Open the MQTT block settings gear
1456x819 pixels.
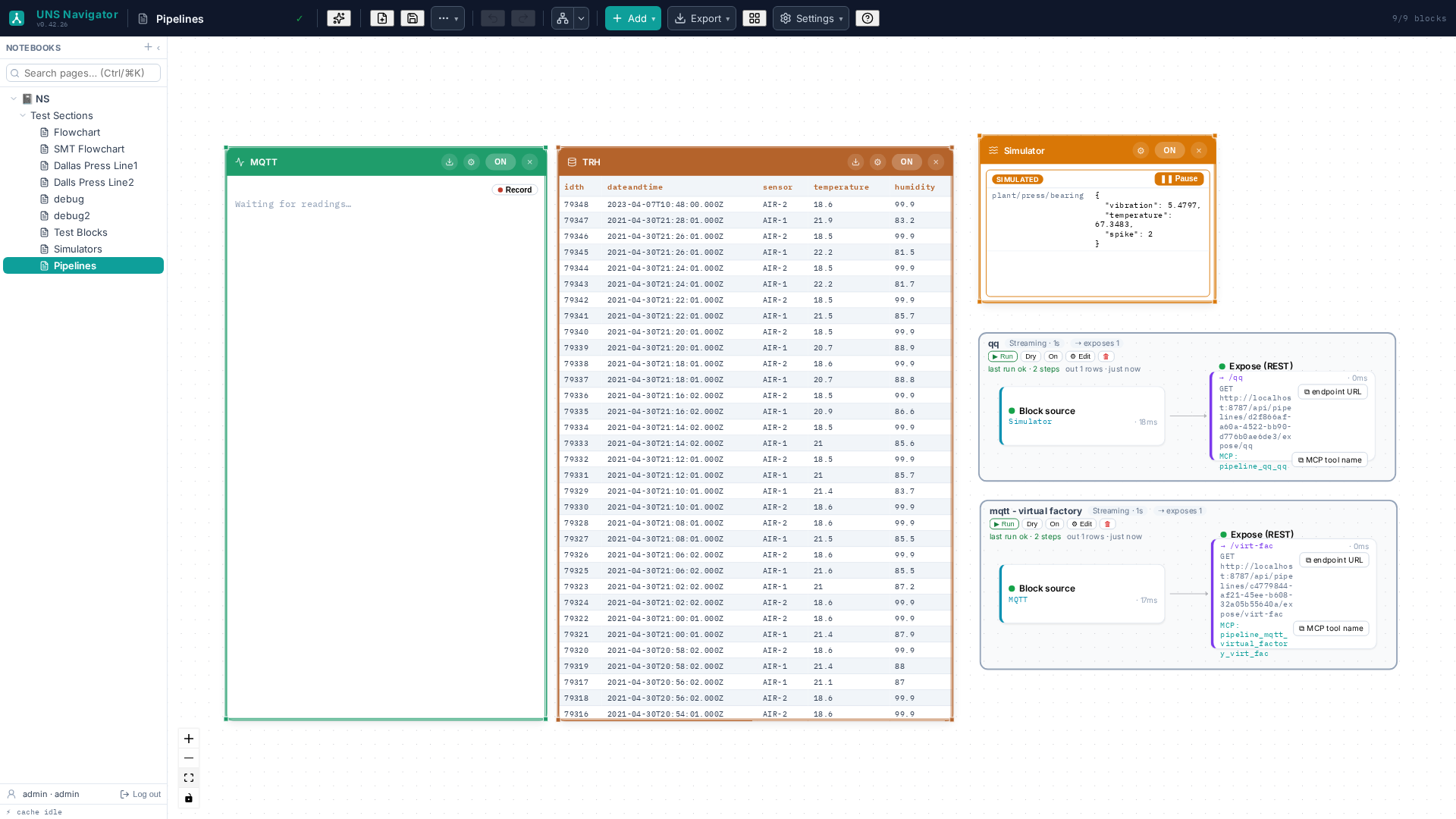(x=472, y=162)
